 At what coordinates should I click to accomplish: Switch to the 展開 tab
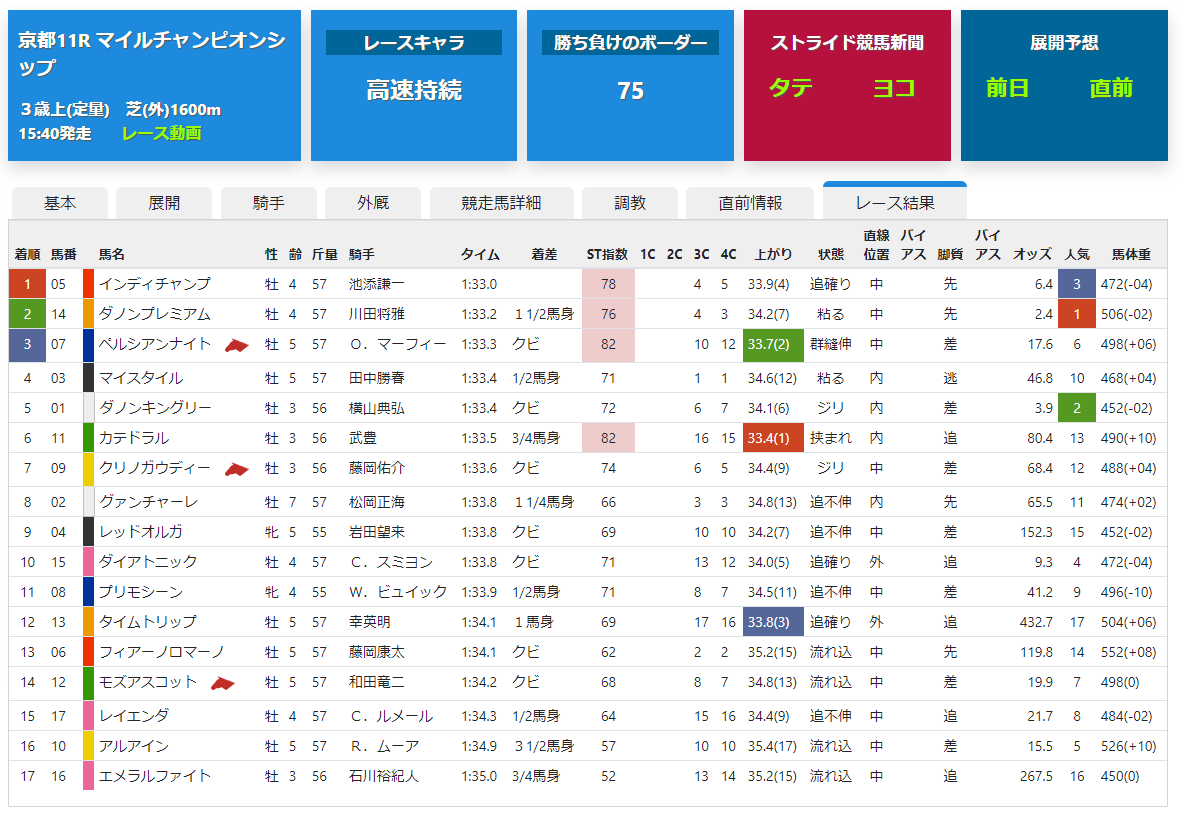164,203
